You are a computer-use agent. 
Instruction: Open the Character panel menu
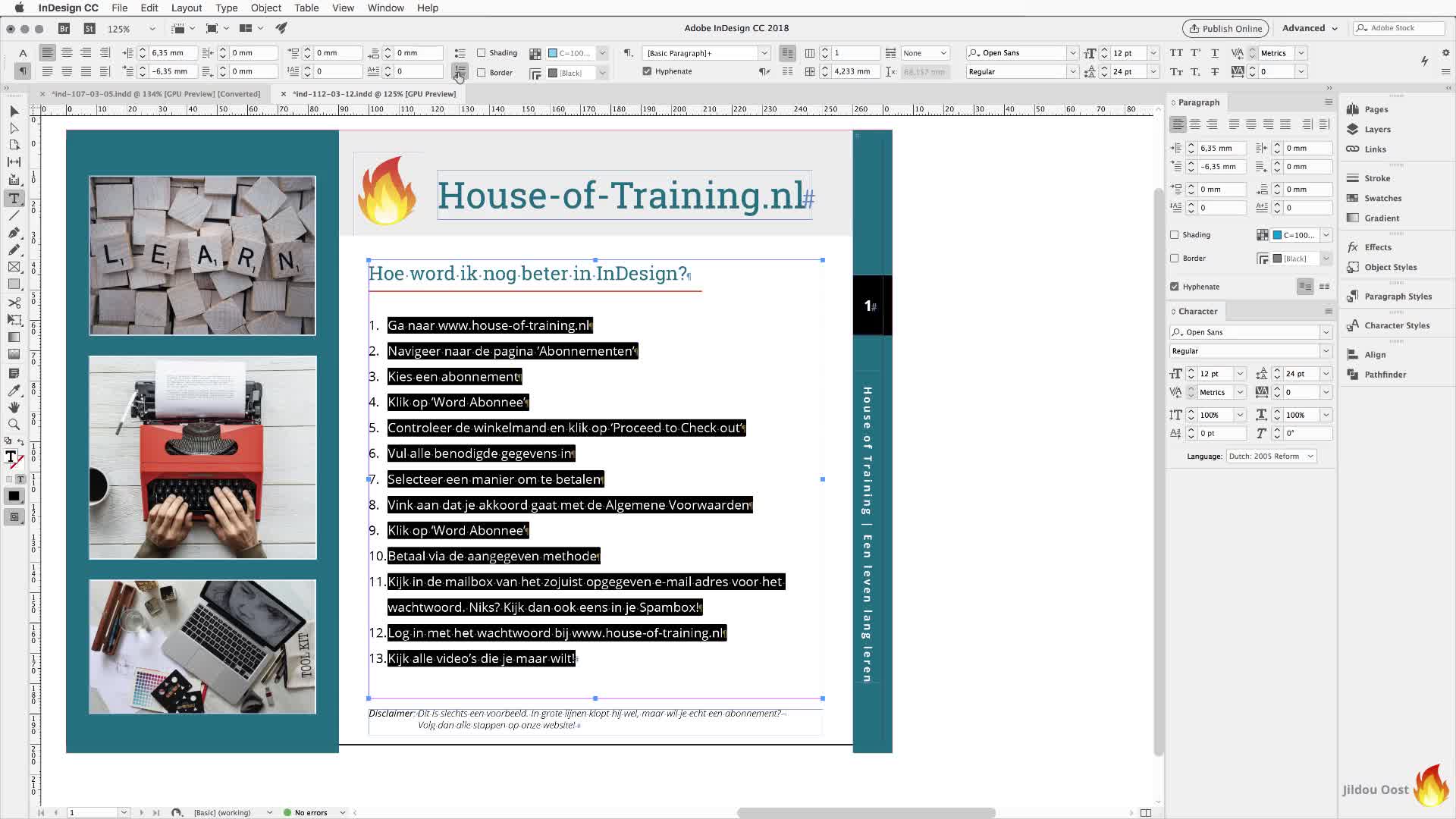pos(1328,312)
